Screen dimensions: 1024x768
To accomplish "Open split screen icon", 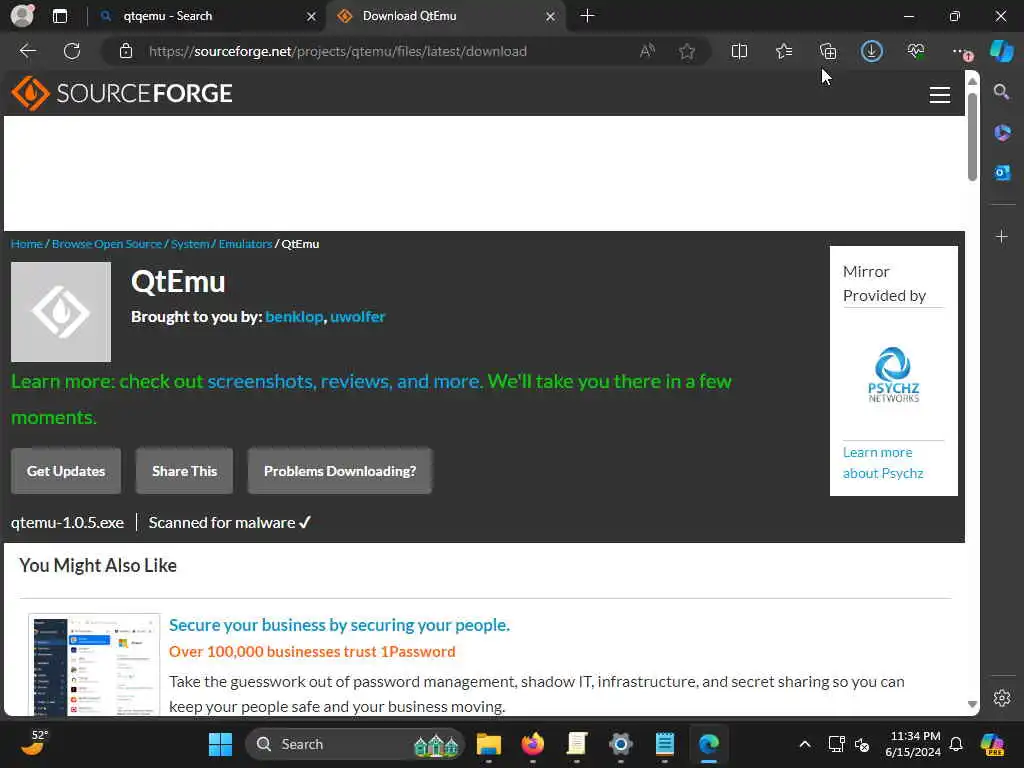I will click(739, 51).
